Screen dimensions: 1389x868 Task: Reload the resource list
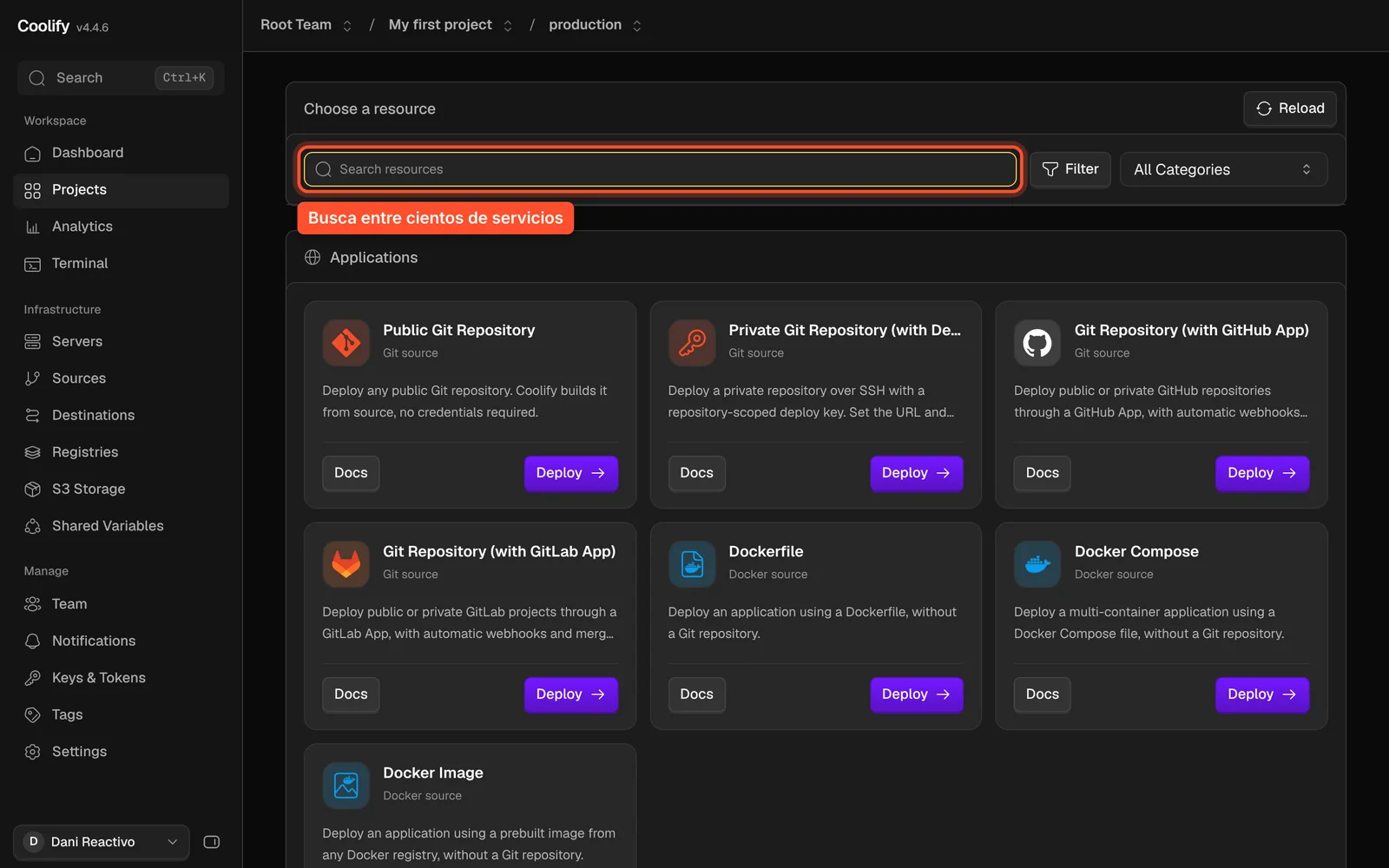(1289, 108)
